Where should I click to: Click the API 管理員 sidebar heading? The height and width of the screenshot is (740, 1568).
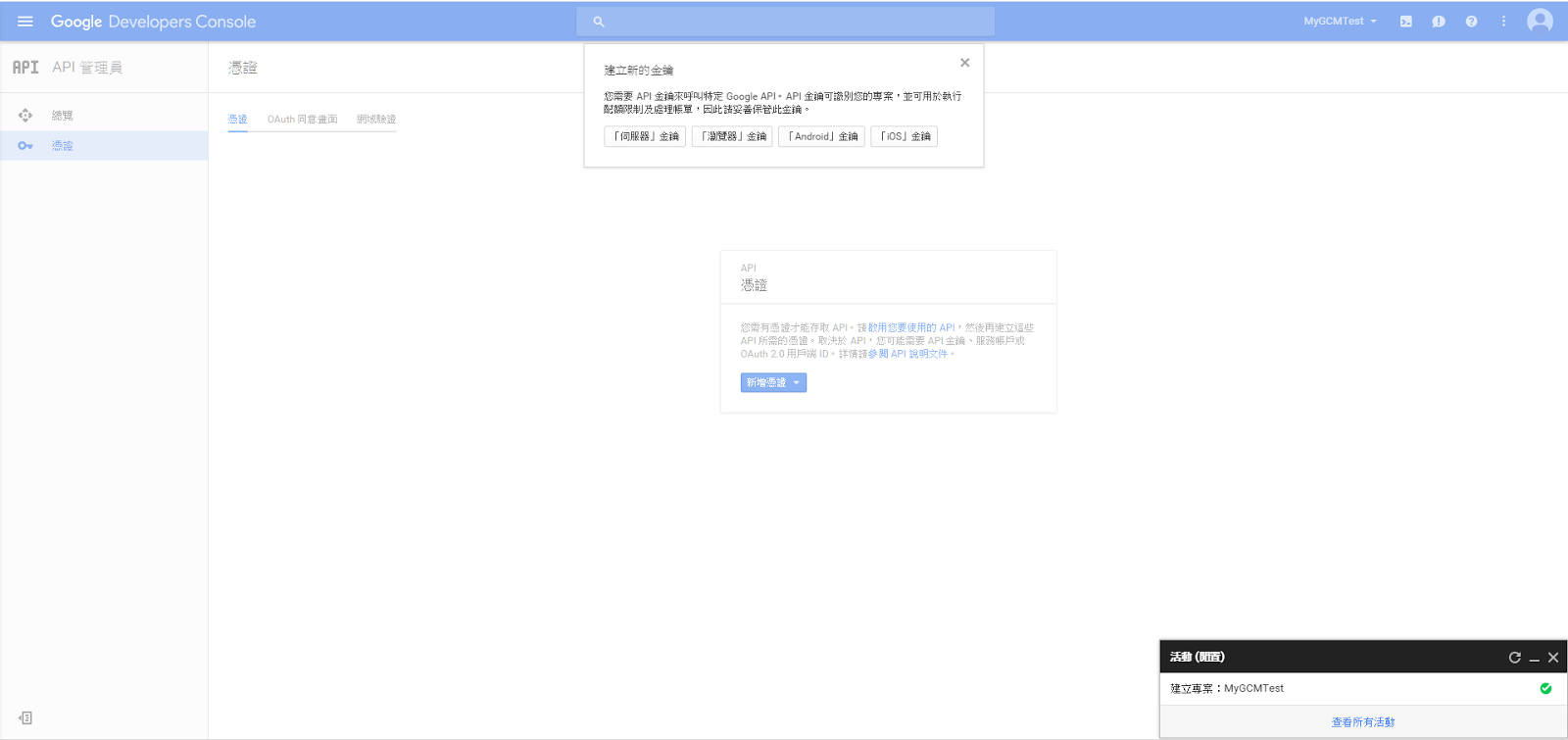pos(87,68)
